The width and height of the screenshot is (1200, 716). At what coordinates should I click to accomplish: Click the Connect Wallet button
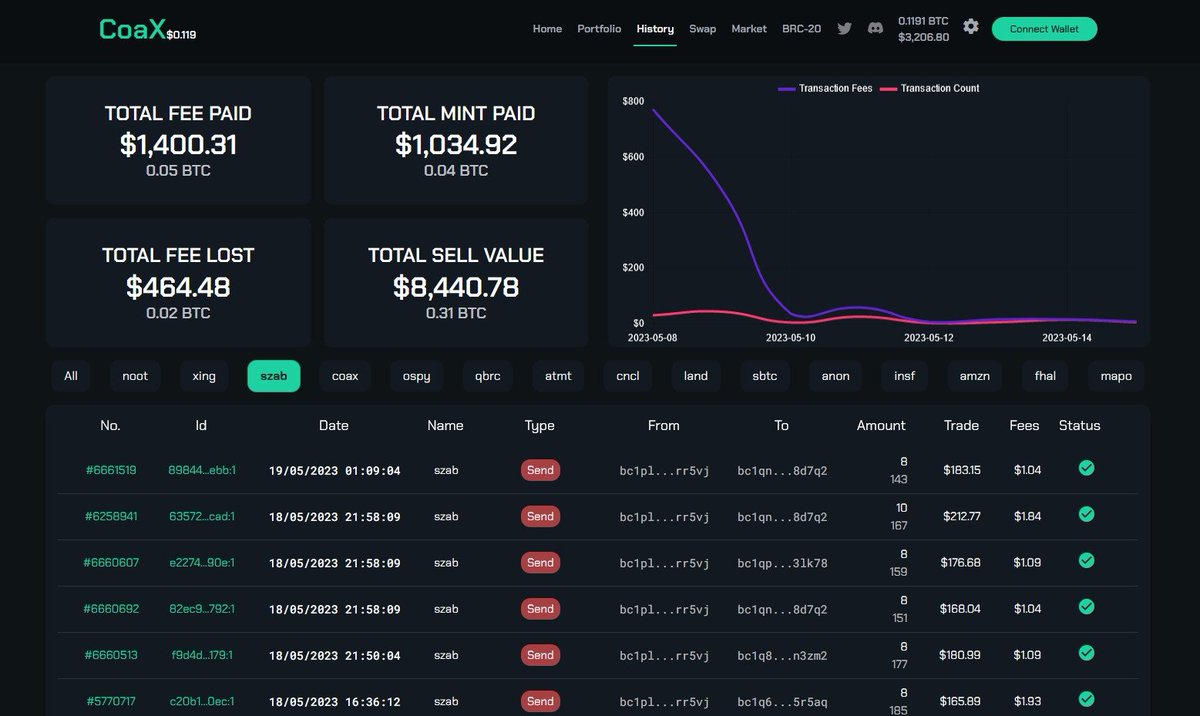tap(1044, 29)
